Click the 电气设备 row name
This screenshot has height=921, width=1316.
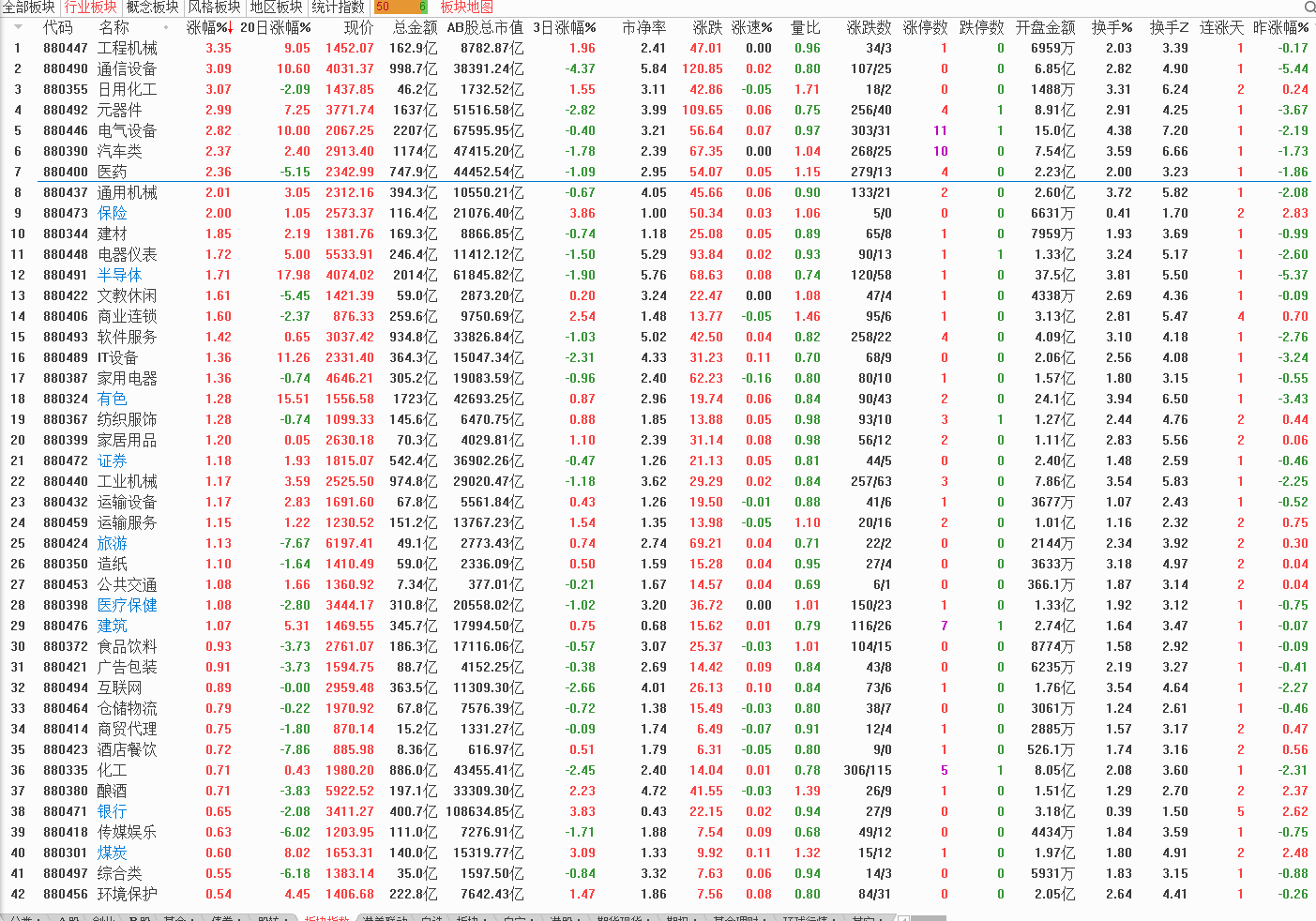(128, 131)
